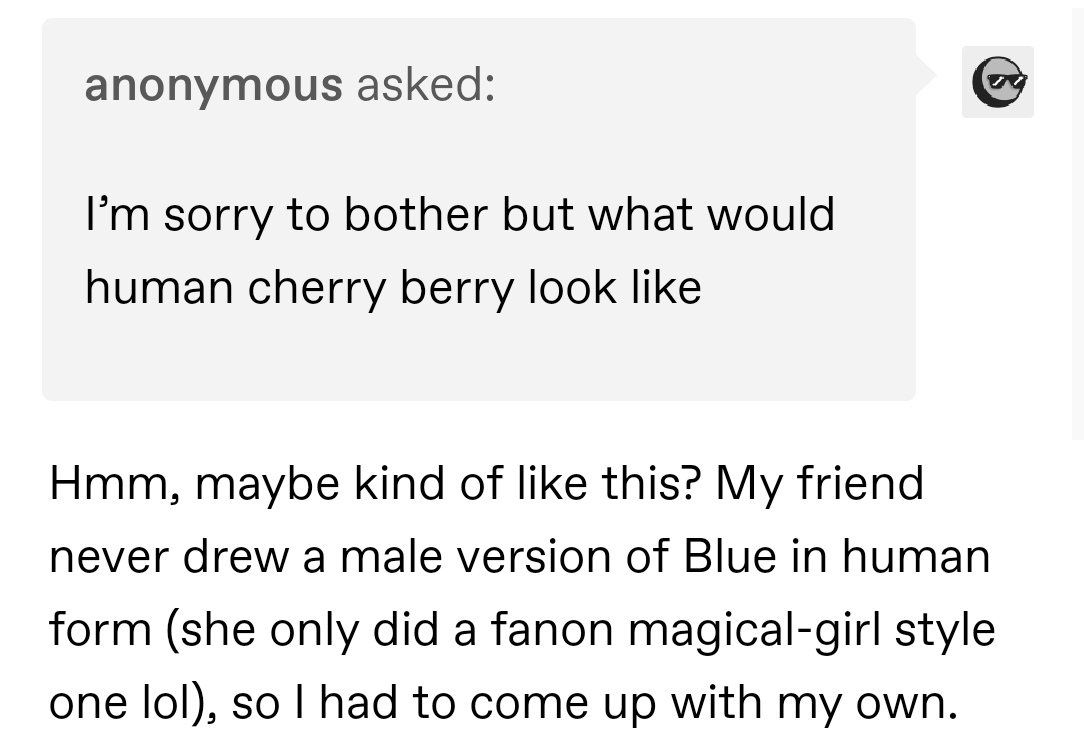
Task: Click the gray strip on right edge
Action: click(1078, 220)
